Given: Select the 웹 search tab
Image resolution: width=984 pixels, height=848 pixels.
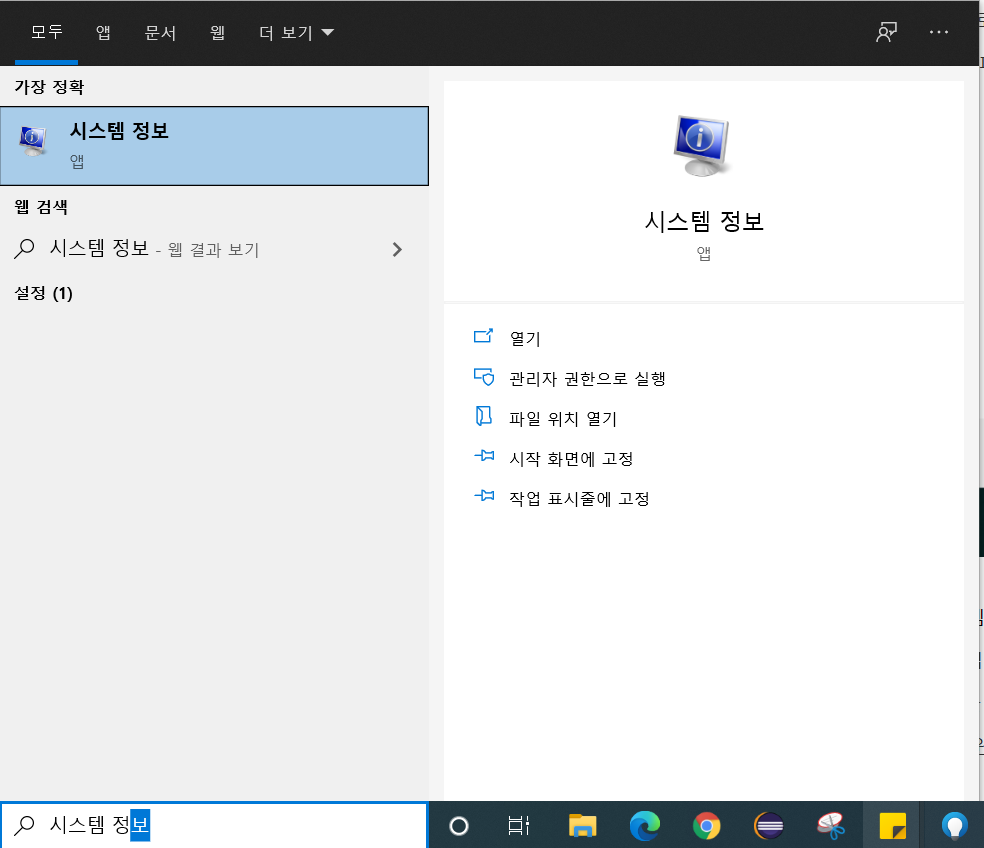Looking at the screenshot, I should tap(218, 31).
